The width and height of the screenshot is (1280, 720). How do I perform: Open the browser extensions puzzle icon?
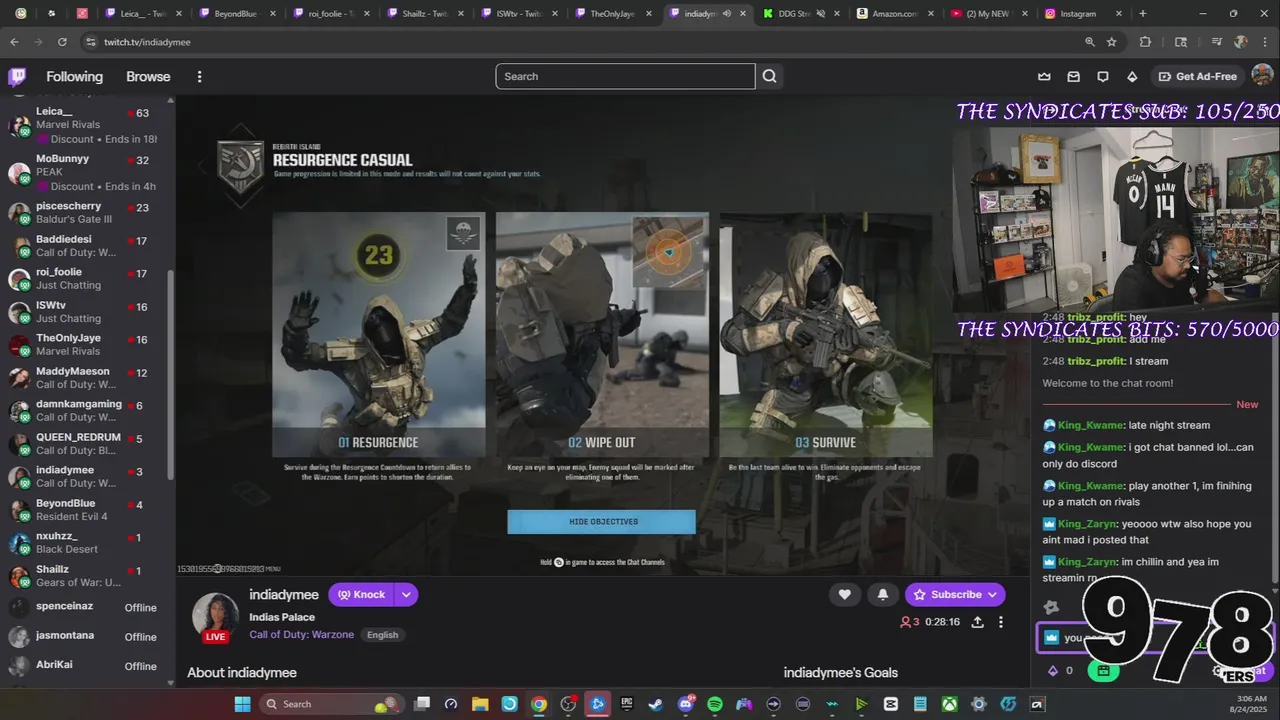click(x=1146, y=42)
